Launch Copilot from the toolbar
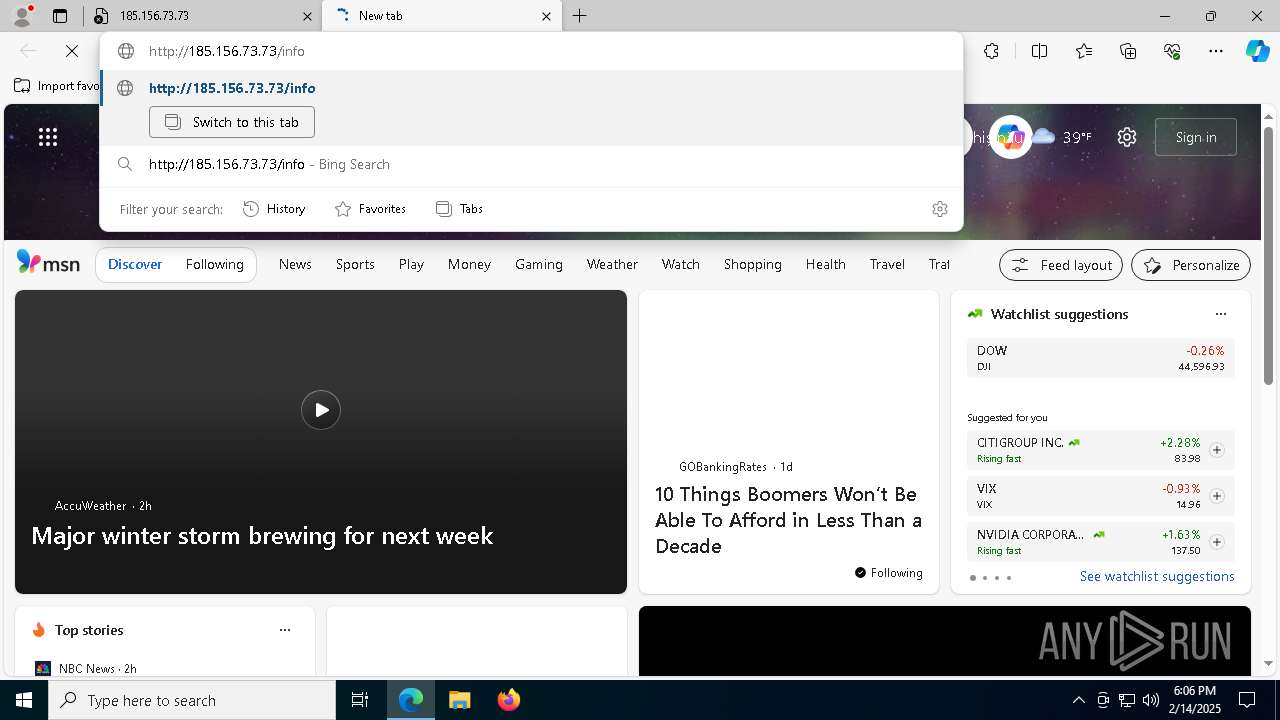 [x=1257, y=51]
